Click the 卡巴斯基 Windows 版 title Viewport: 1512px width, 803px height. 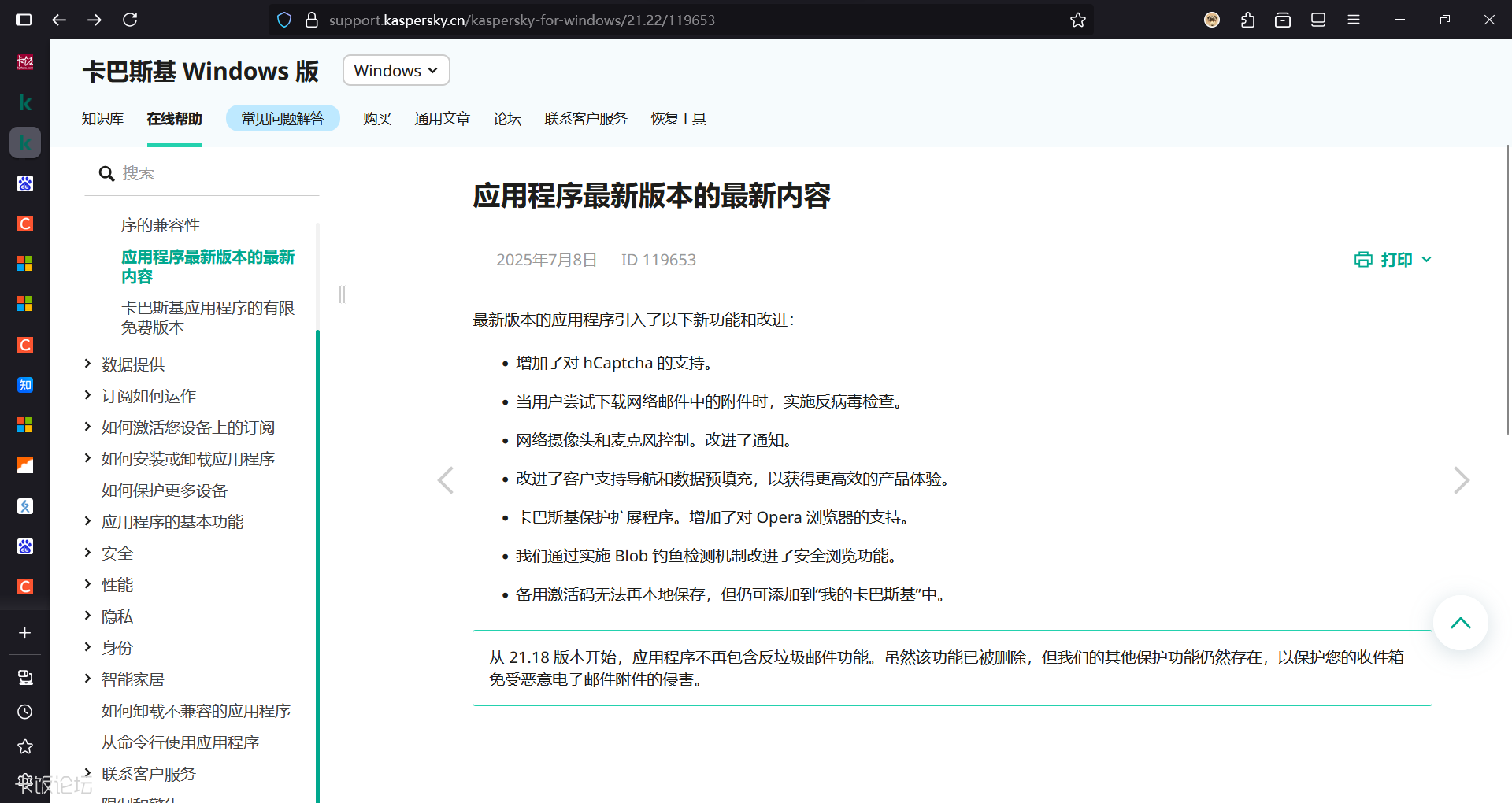coord(201,71)
